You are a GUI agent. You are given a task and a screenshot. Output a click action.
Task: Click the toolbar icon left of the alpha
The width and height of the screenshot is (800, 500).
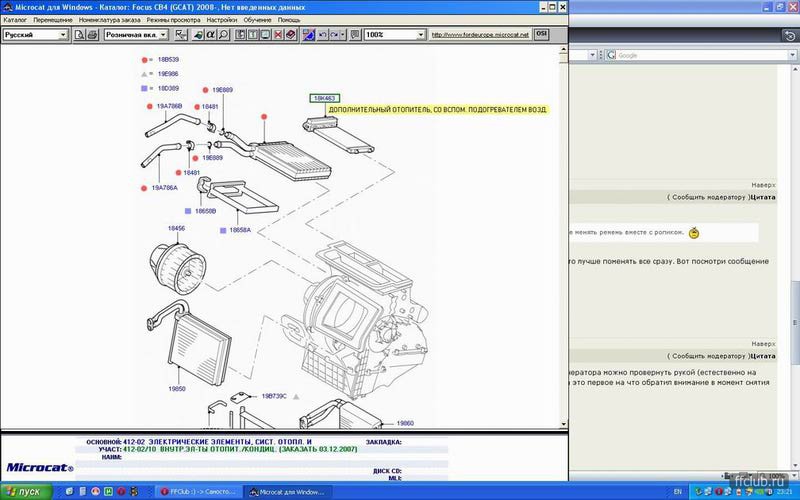(198, 35)
